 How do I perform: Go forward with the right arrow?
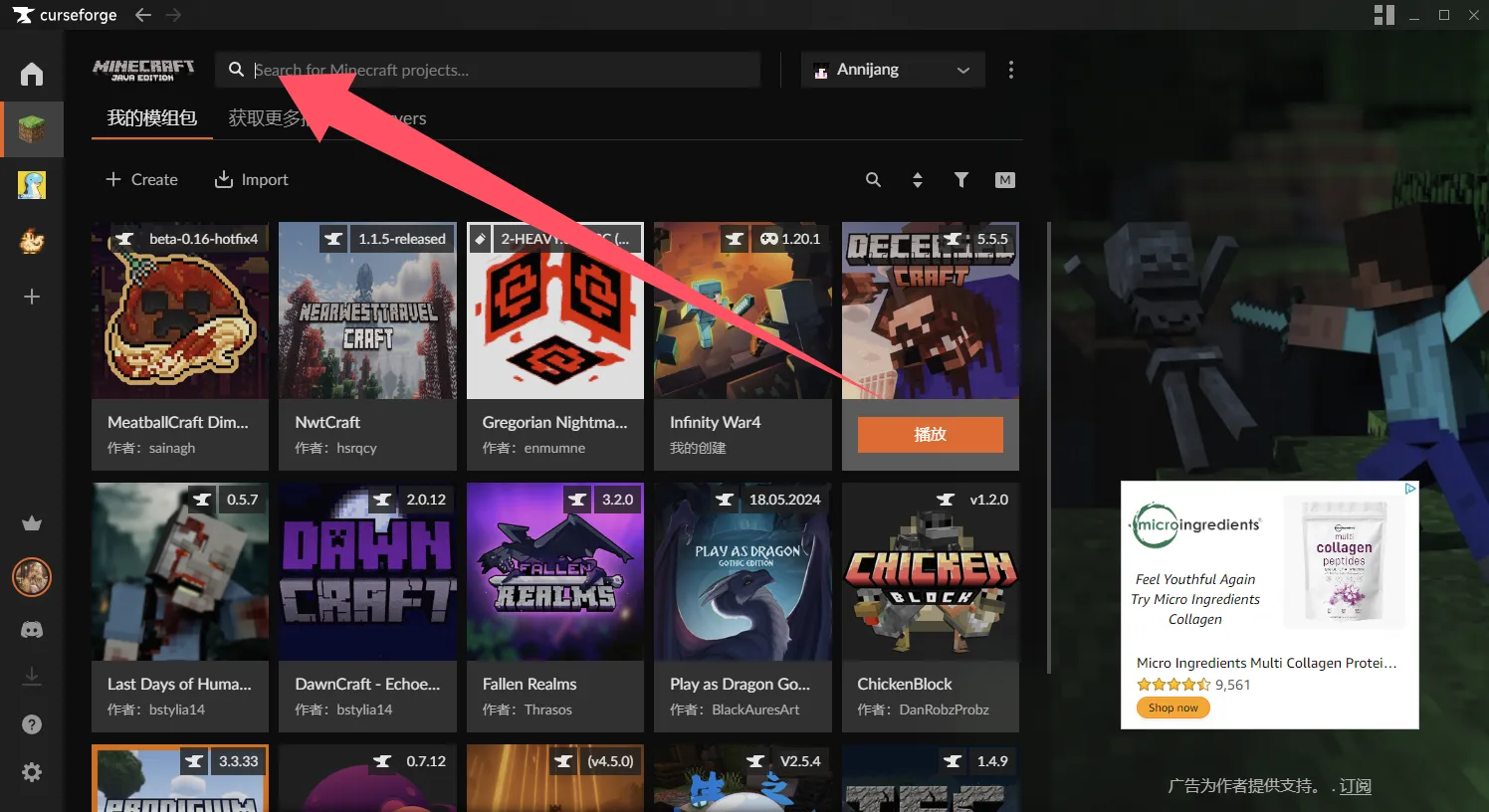173,15
